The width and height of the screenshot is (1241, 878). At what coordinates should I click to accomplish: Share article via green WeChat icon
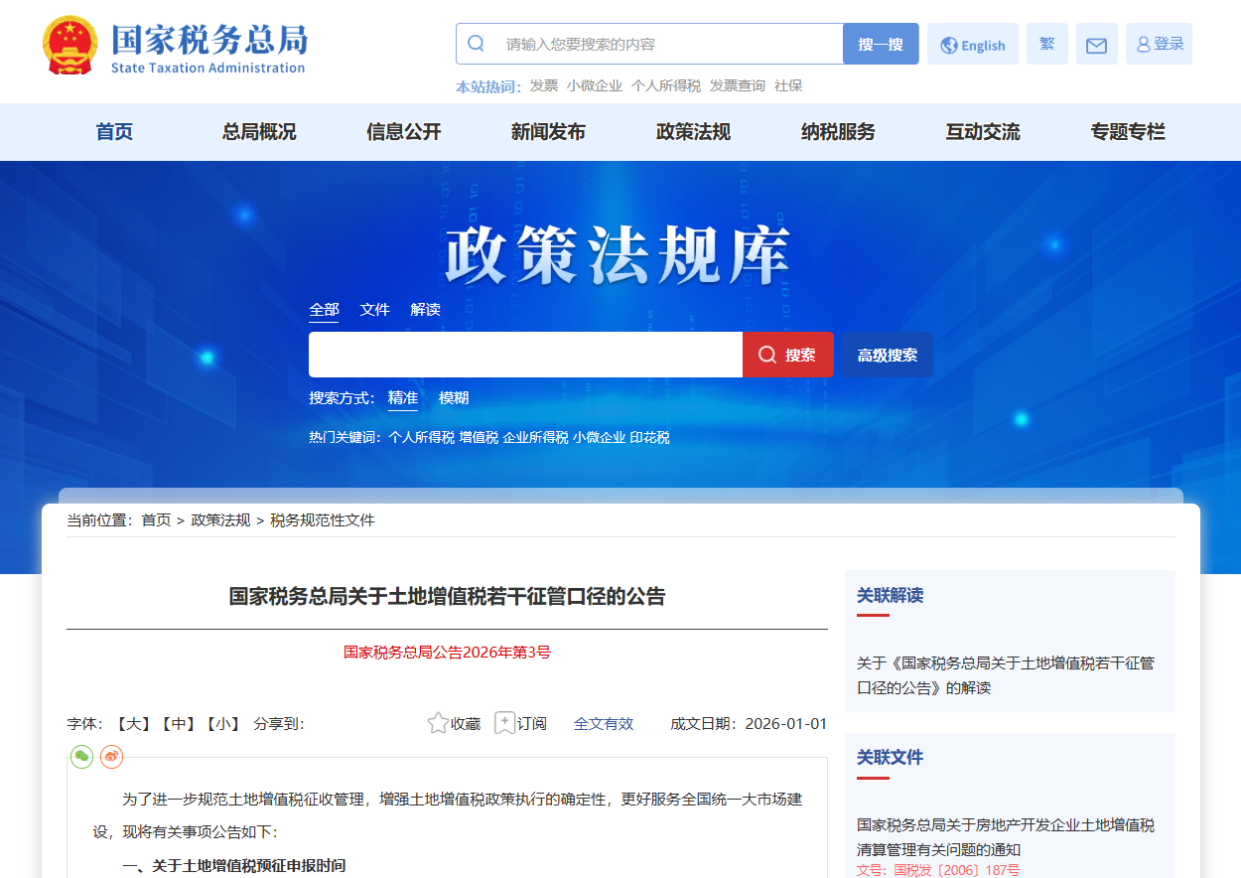point(81,757)
